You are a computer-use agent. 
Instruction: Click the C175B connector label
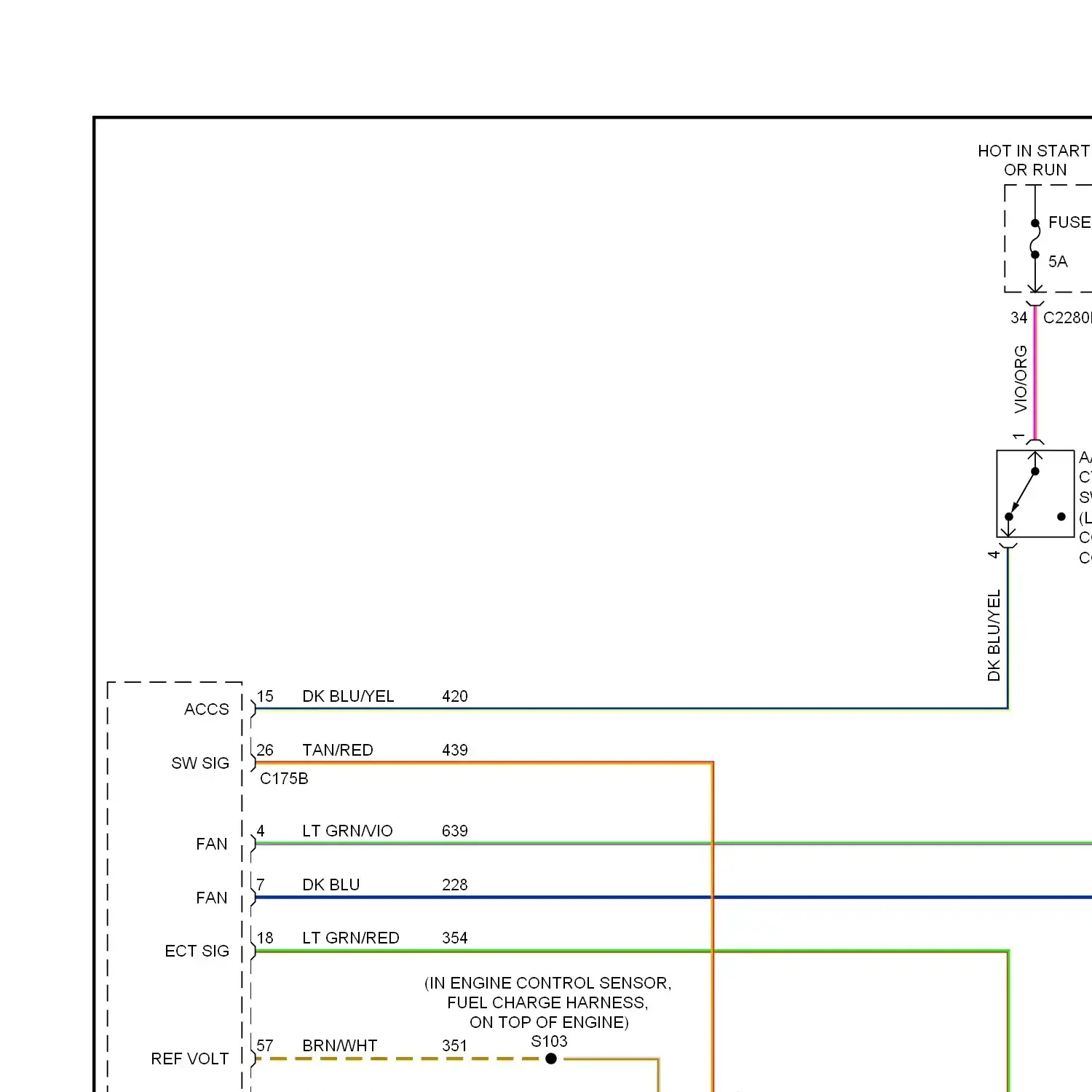[x=284, y=778]
